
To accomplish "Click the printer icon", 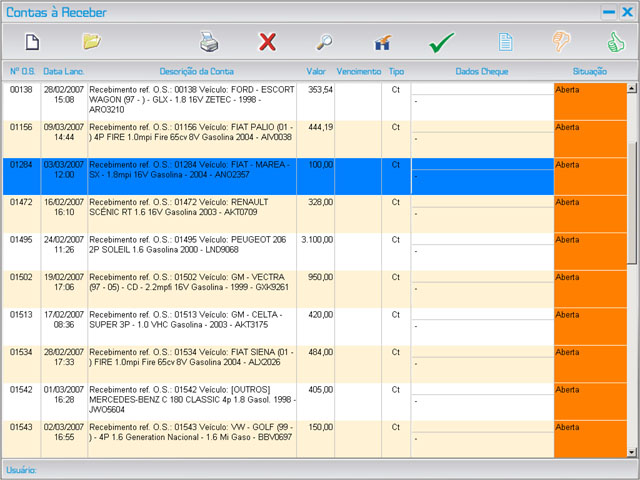I will click(x=209, y=42).
